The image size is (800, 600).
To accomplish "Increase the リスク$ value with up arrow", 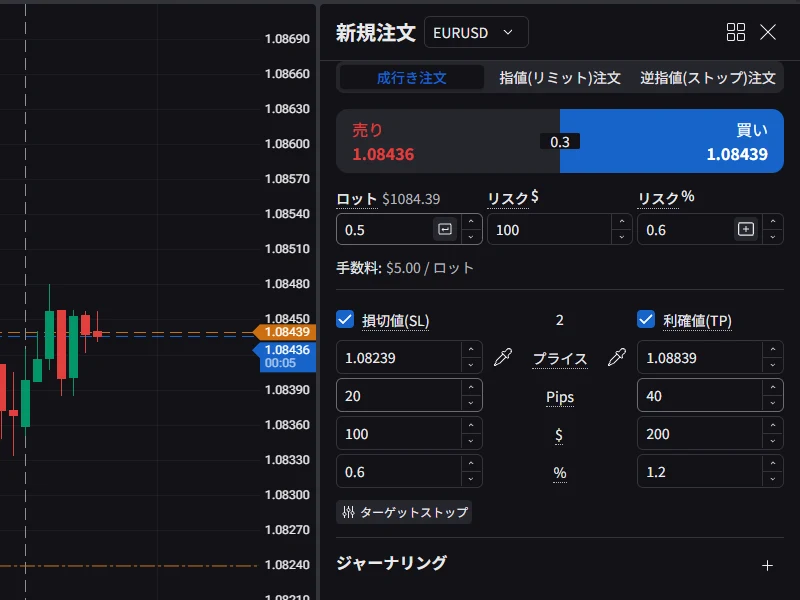I will point(621,221).
